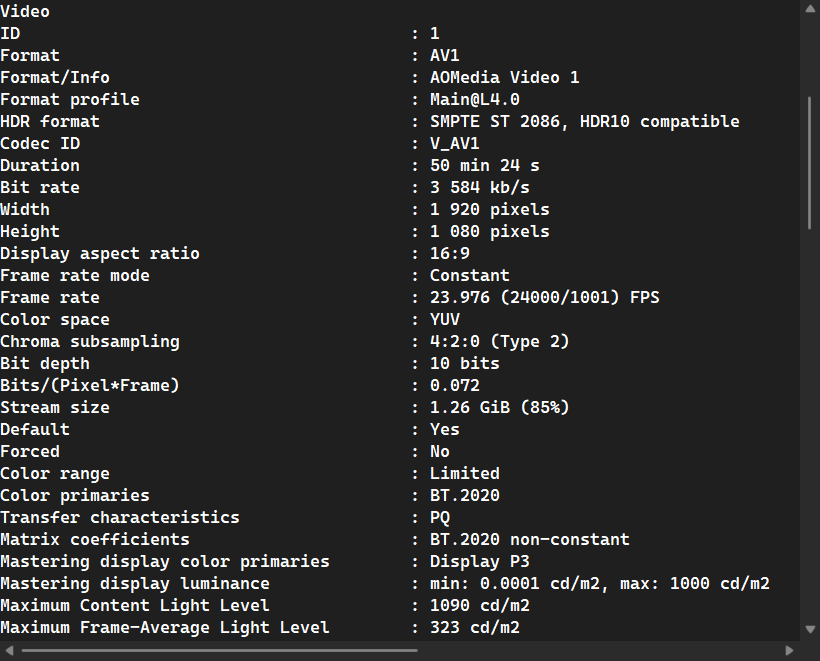The height and width of the screenshot is (661, 820).
Task: Click the "Main@L4.0" format profile value
Action: (x=474, y=100)
